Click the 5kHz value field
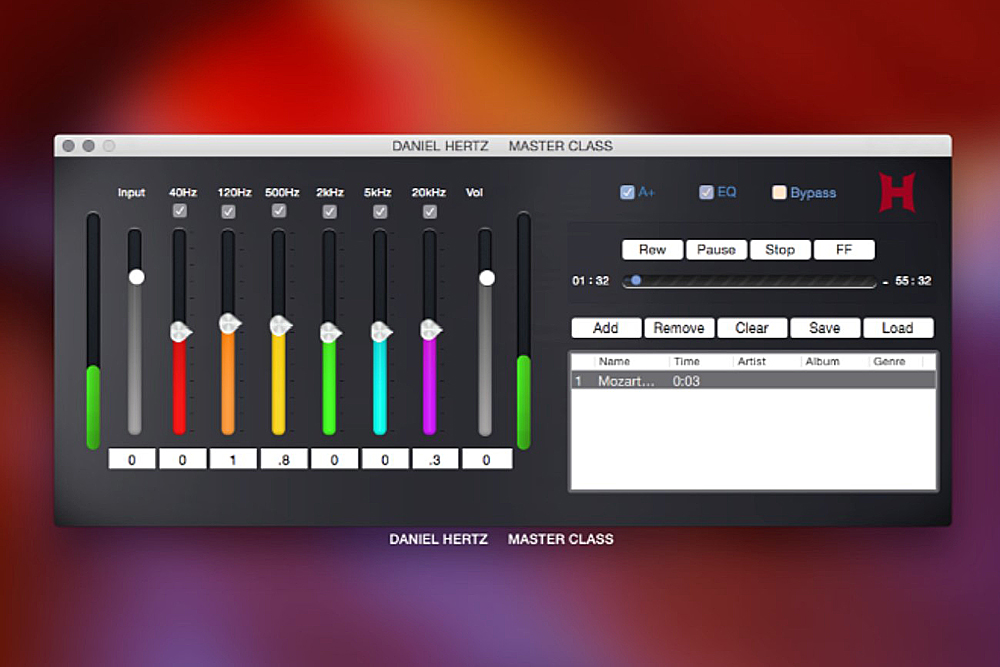The height and width of the screenshot is (667, 1000). click(x=385, y=459)
